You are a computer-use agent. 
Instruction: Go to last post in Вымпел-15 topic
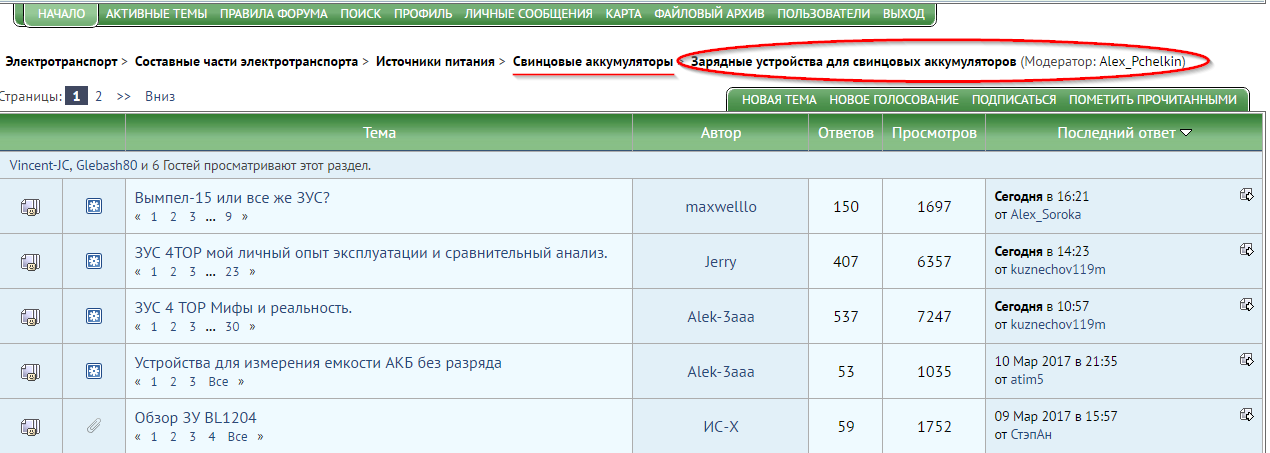(1246, 195)
